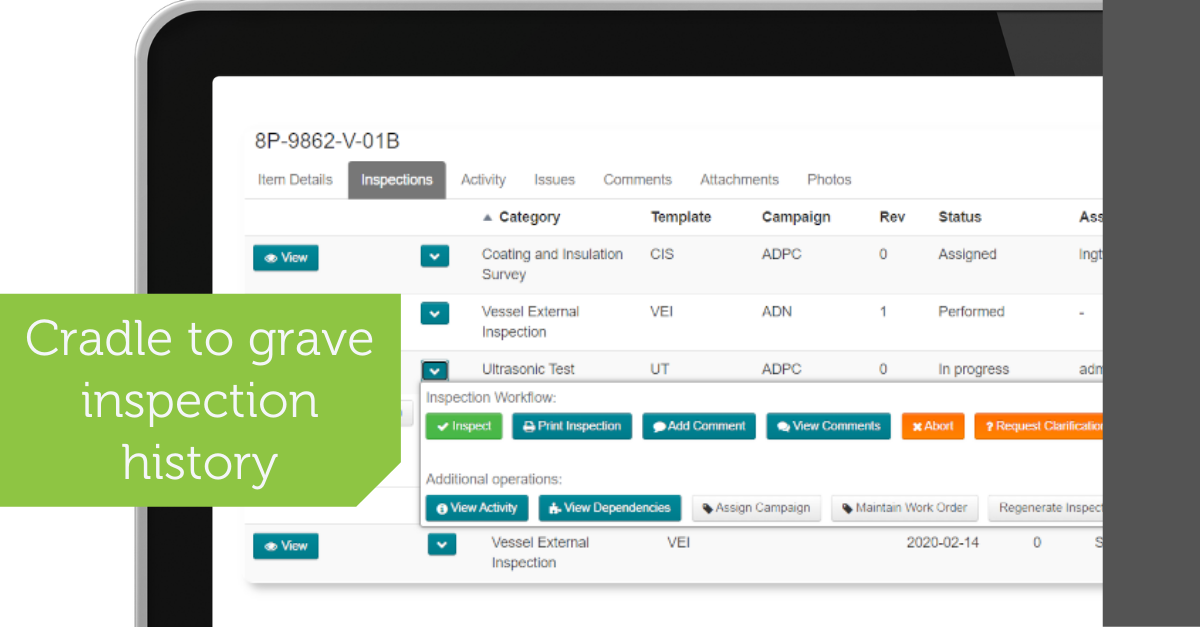Click the tag icon on Maintain Work Order
The width and height of the screenshot is (1200, 627).
pyautogui.click(x=847, y=508)
